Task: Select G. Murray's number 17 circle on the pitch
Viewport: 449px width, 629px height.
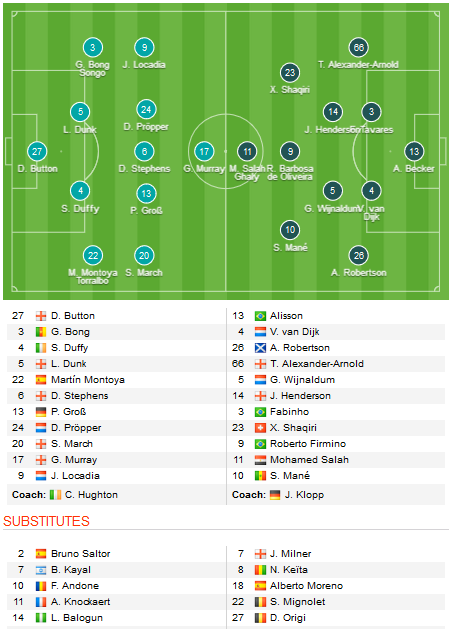Action: 204,152
